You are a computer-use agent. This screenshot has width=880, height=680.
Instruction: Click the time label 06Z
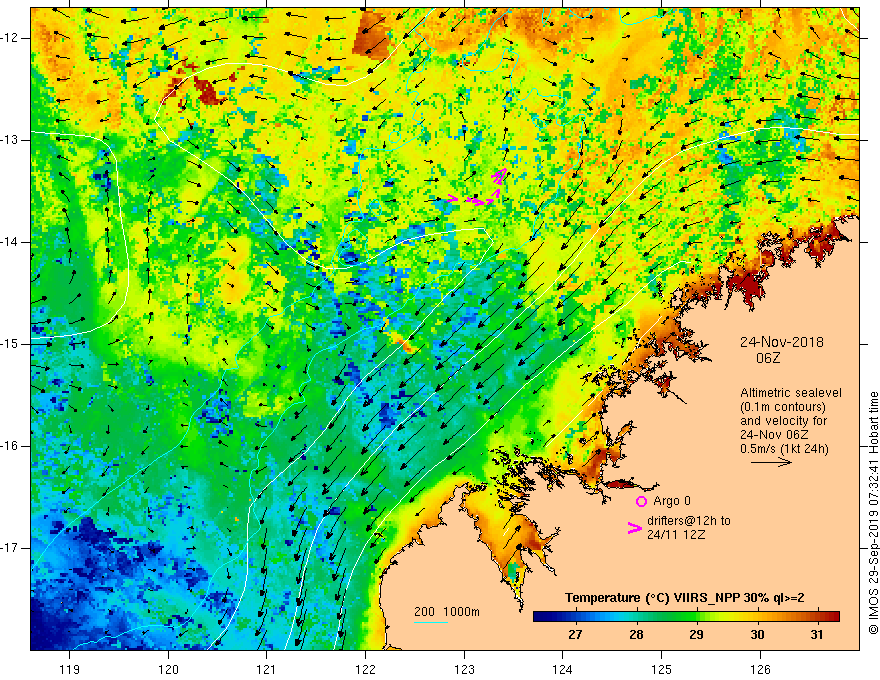768,358
